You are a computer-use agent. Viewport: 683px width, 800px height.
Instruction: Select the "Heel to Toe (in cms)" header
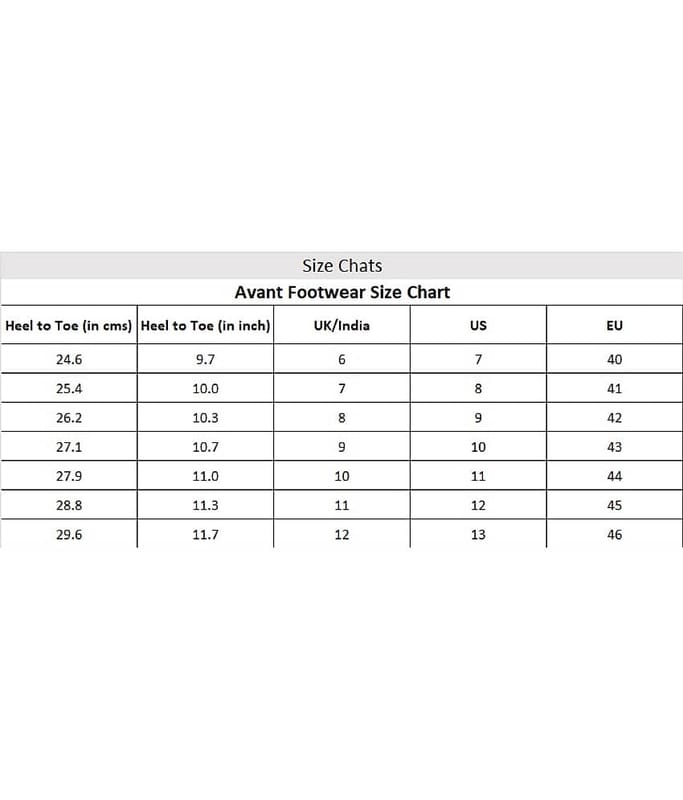point(69,326)
